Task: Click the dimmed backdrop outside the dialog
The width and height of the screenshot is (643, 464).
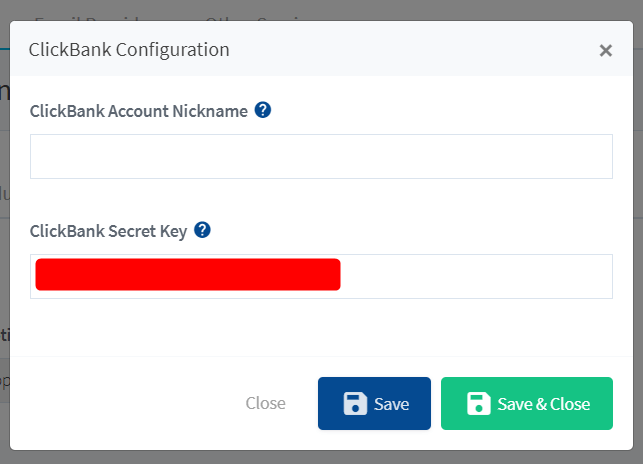Action: (321, 9)
